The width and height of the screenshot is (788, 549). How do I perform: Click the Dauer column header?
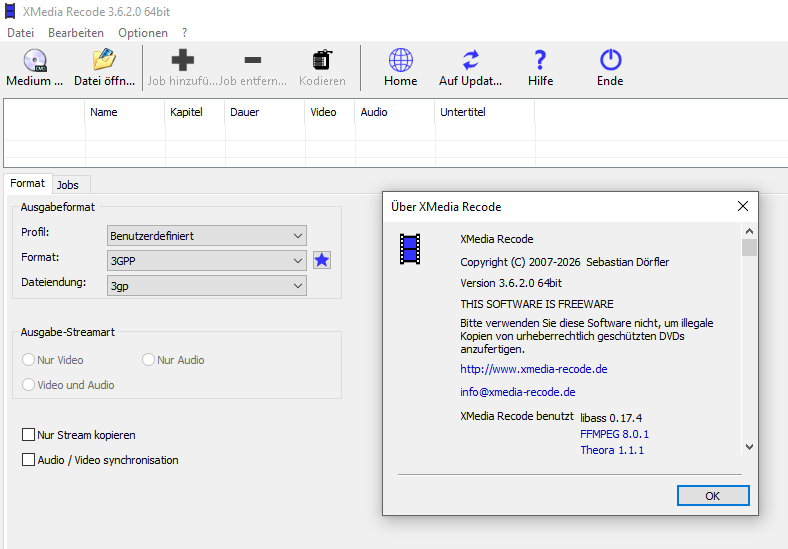point(265,112)
